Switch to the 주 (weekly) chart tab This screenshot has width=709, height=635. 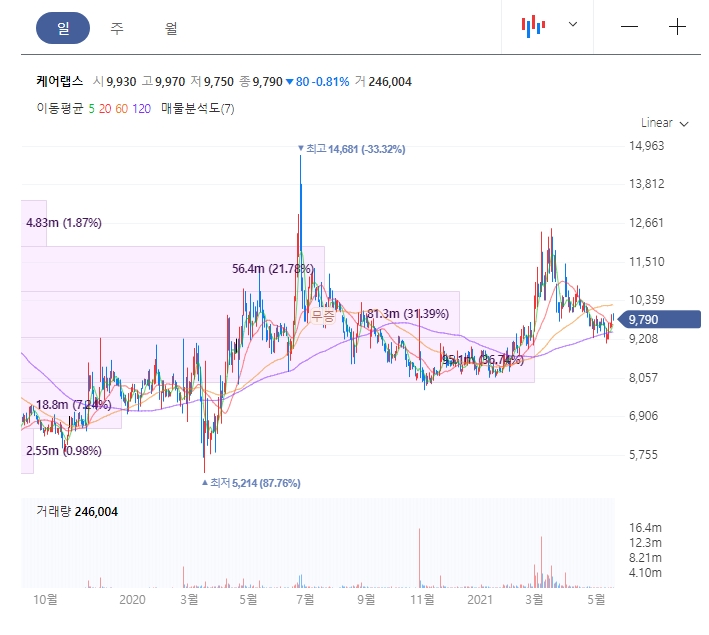117,28
